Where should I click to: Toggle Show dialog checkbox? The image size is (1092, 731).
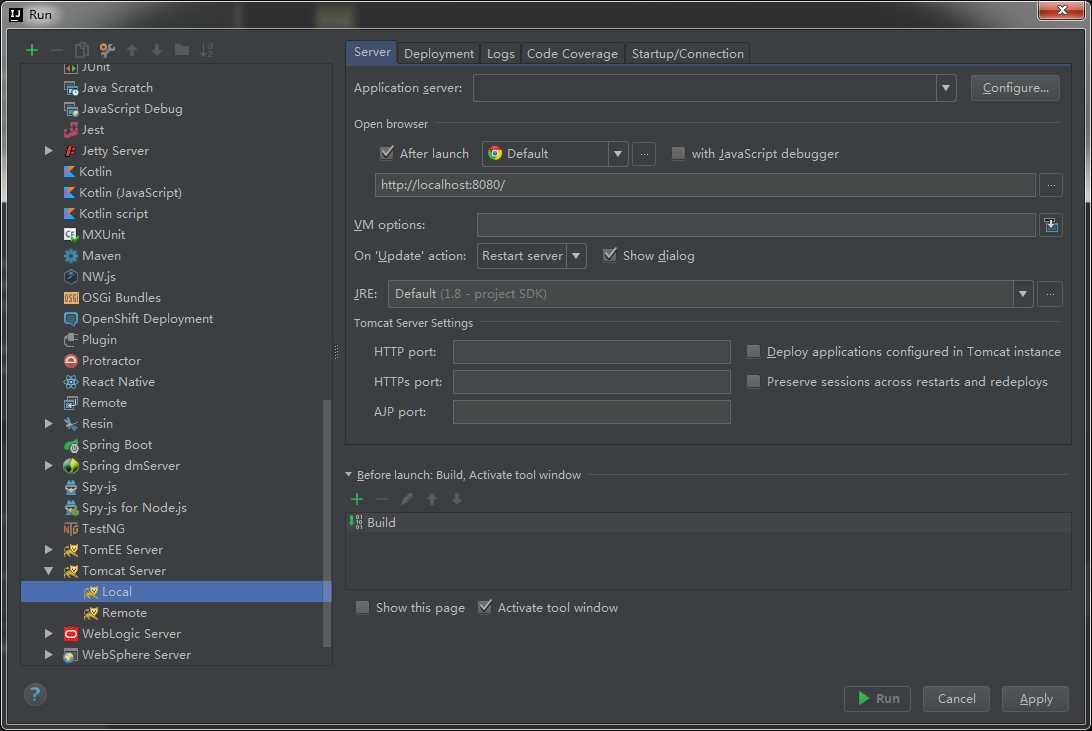pyautogui.click(x=609, y=255)
